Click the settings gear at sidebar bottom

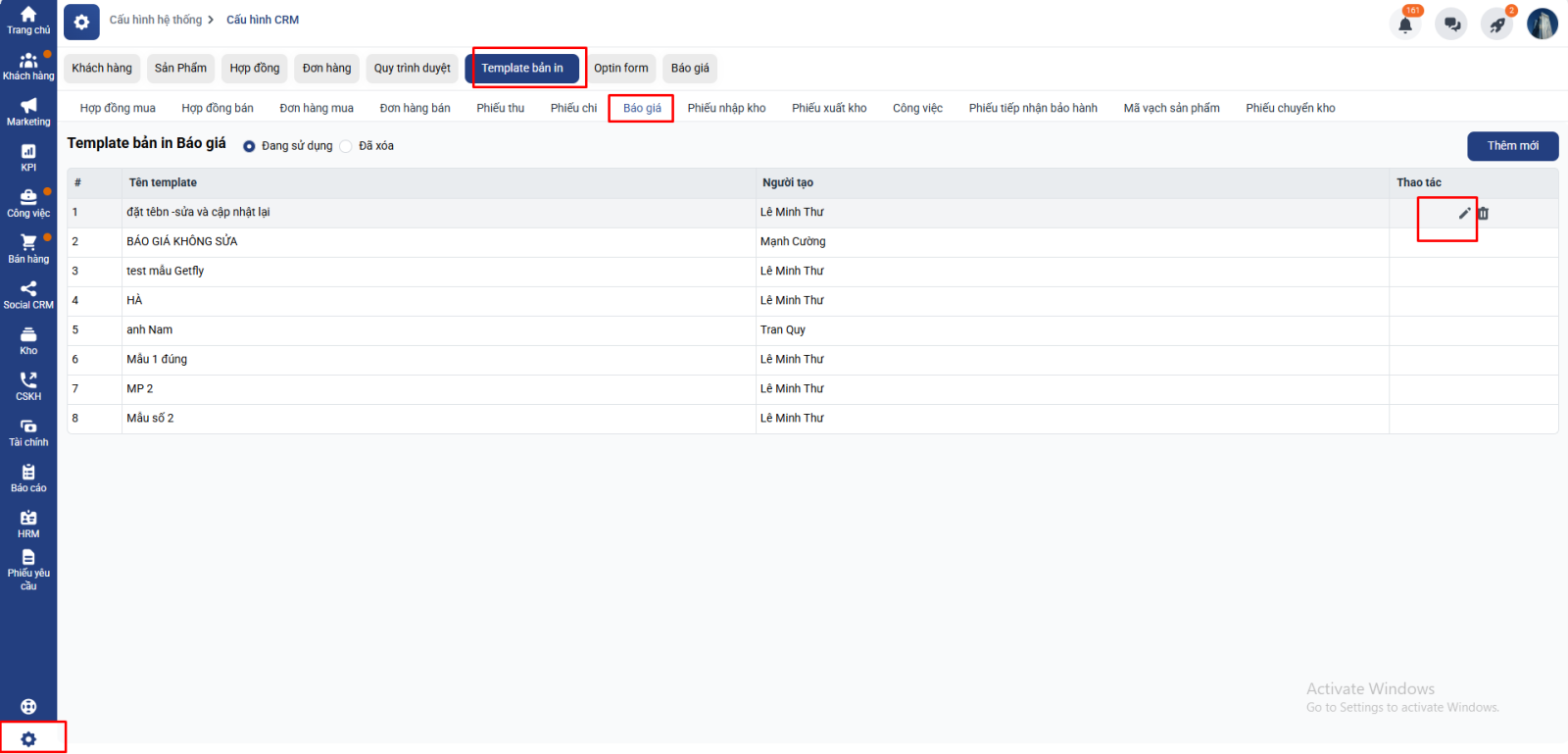coord(28,739)
